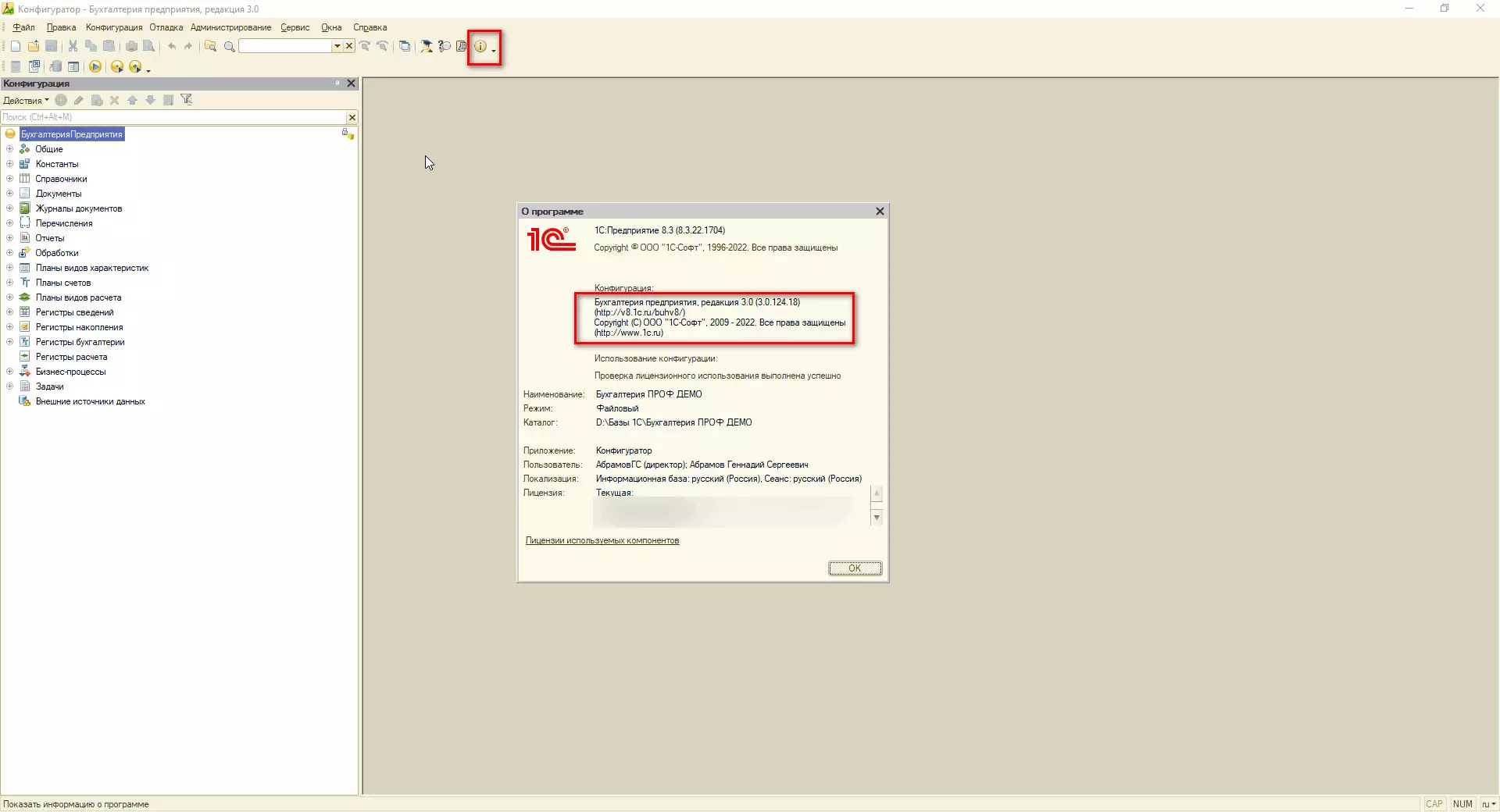The height and width of the screenshot is (812, 1500).
Task: Click the toolbar search text field
Action: coord(285,46)
